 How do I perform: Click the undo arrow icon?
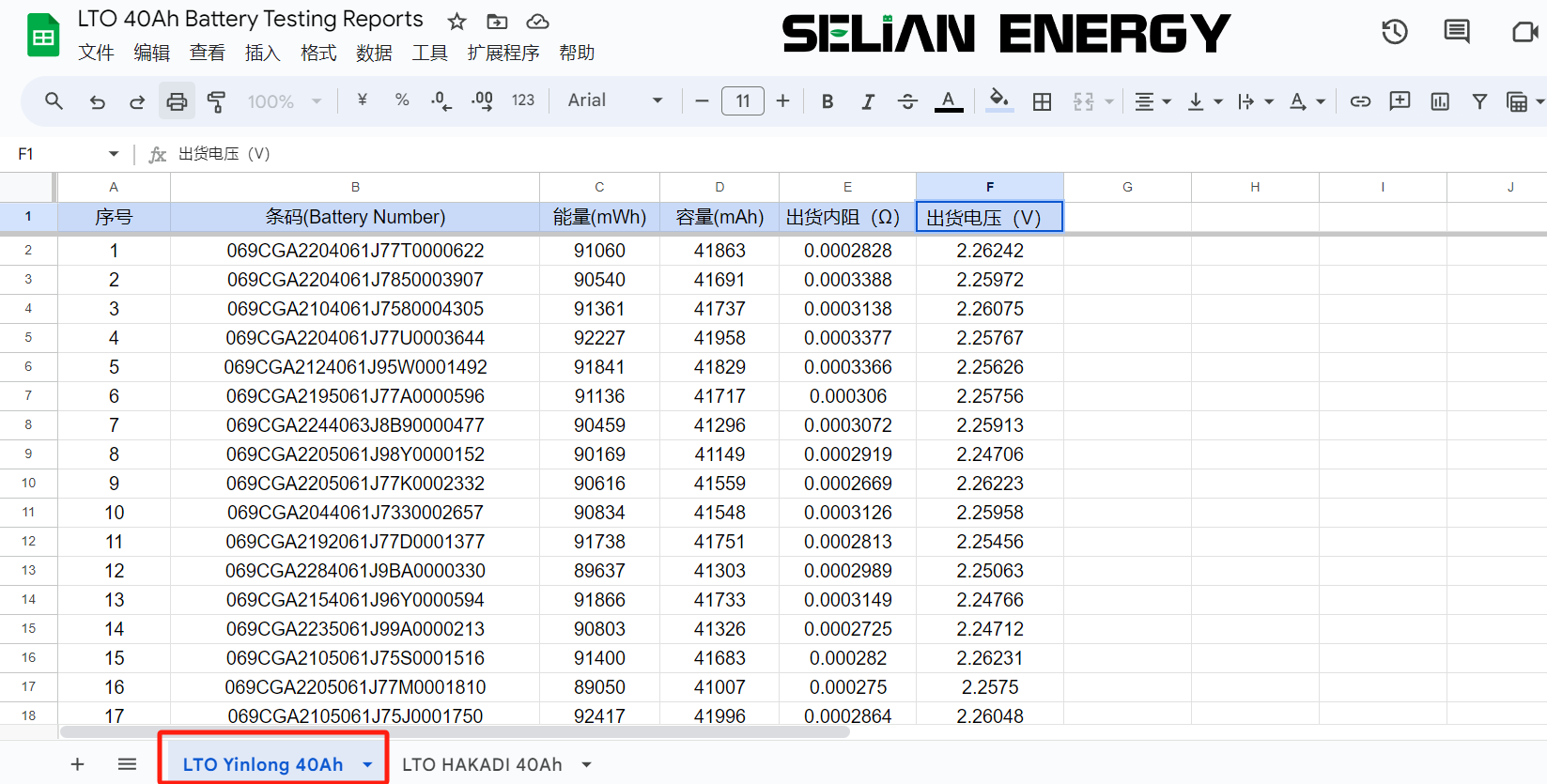[97, 101]
